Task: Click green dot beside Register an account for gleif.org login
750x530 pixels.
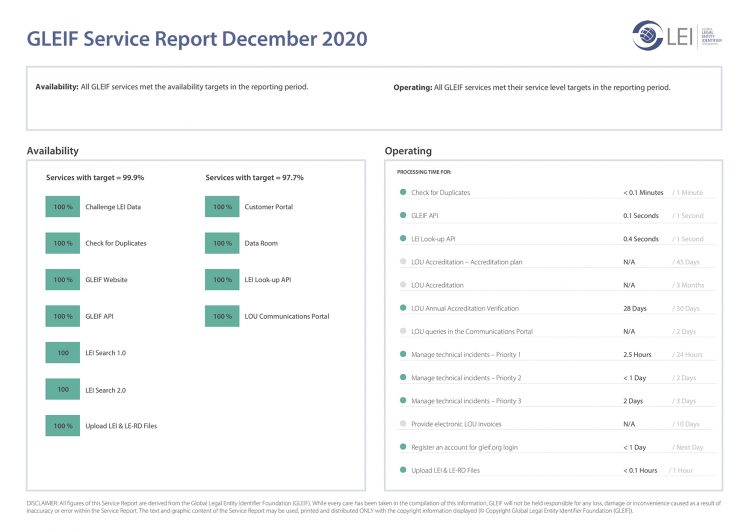Action: [x=402, y=447]
